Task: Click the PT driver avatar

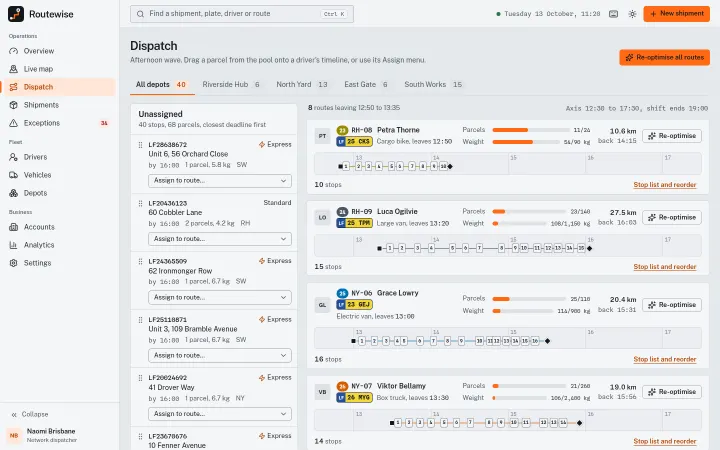Action: (x=322, y=136)
